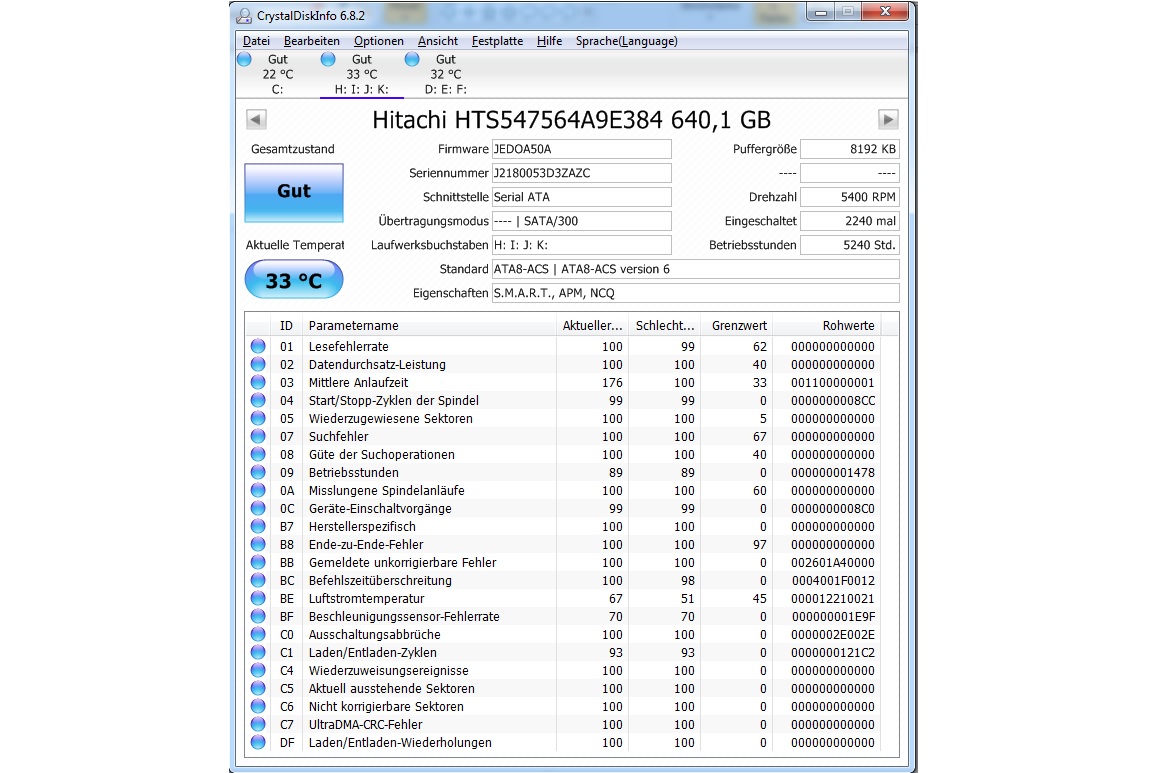Screen dimensions: 1152x773
Task: Click status orb of Mittlere Anlaufzeit row
Action: (x=258, y=382)
